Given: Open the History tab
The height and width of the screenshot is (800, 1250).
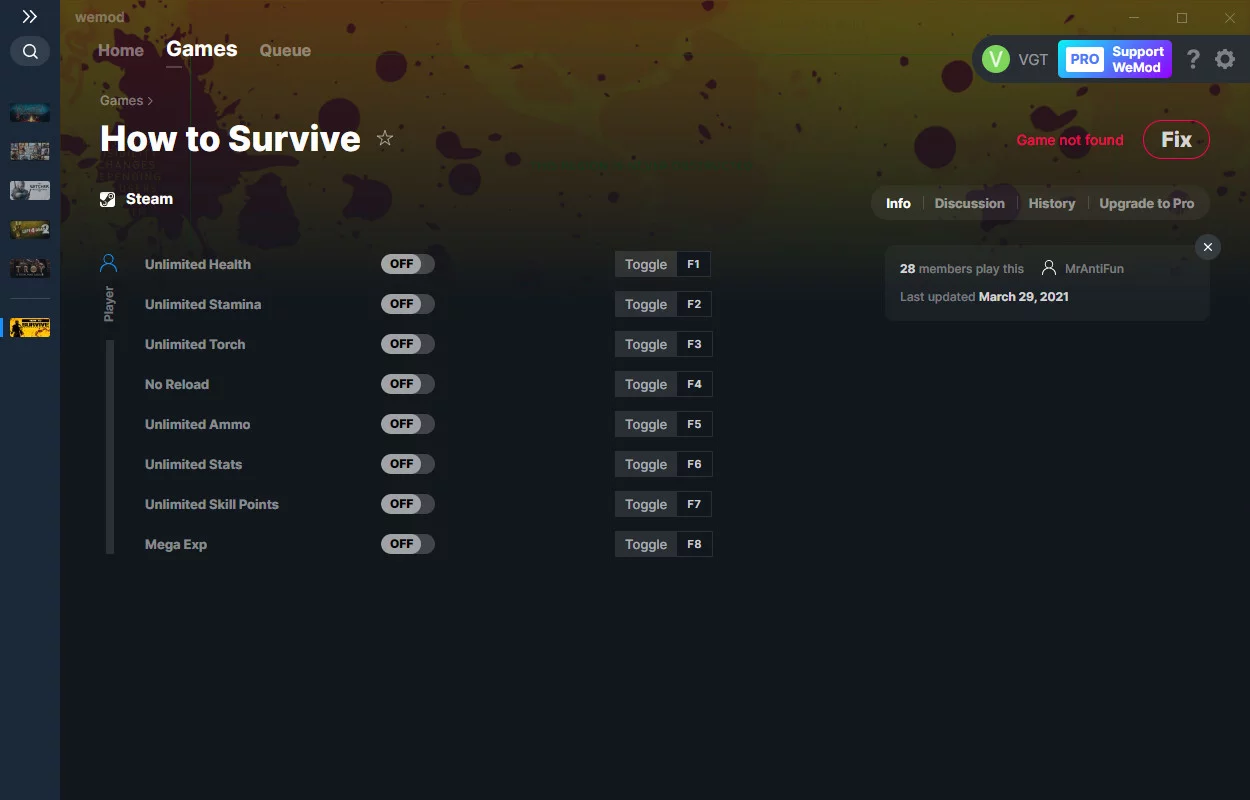Looking at the screenshot, I should coord(1052,203).
